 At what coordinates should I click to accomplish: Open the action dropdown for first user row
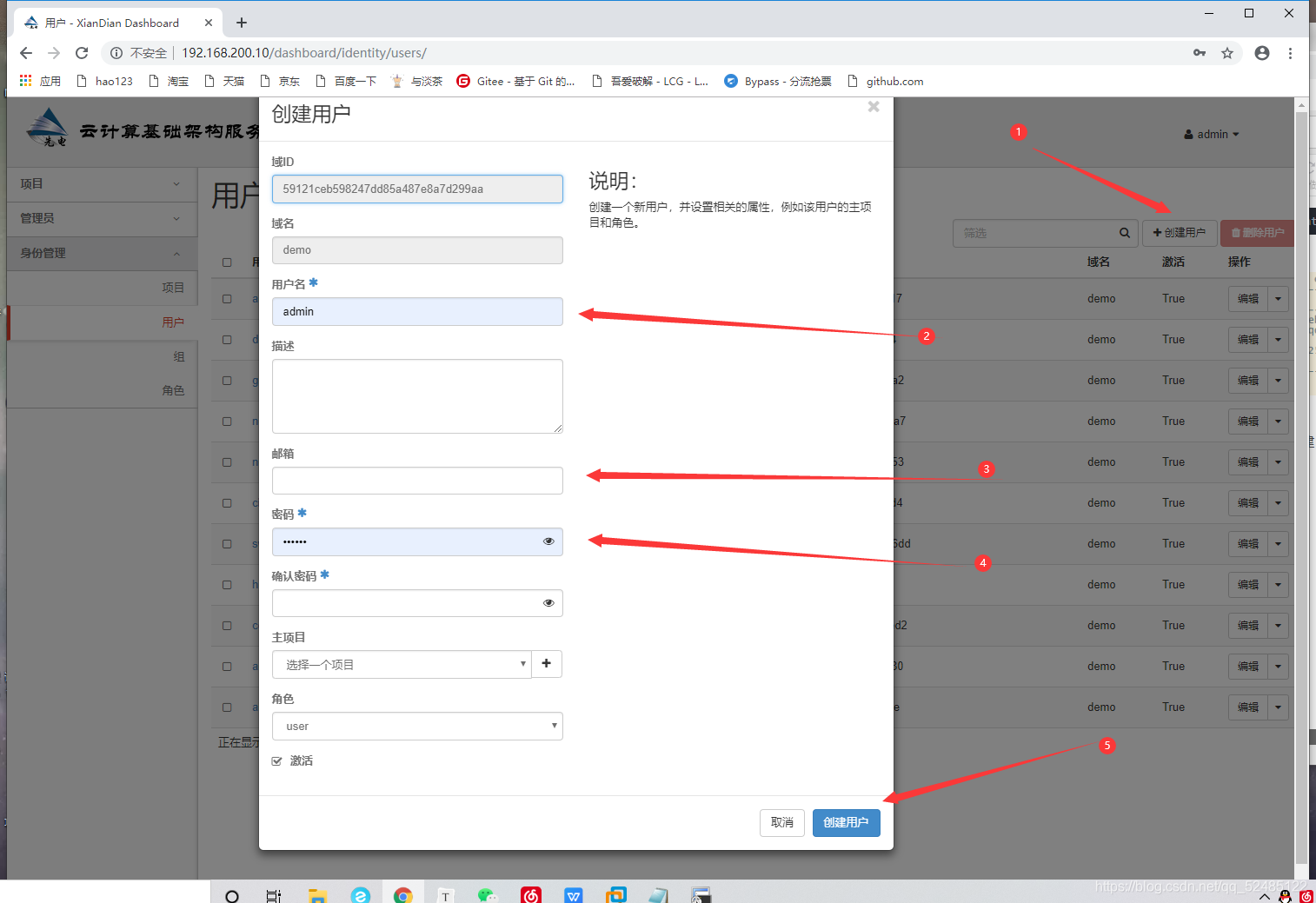(x=1278, y=299)
